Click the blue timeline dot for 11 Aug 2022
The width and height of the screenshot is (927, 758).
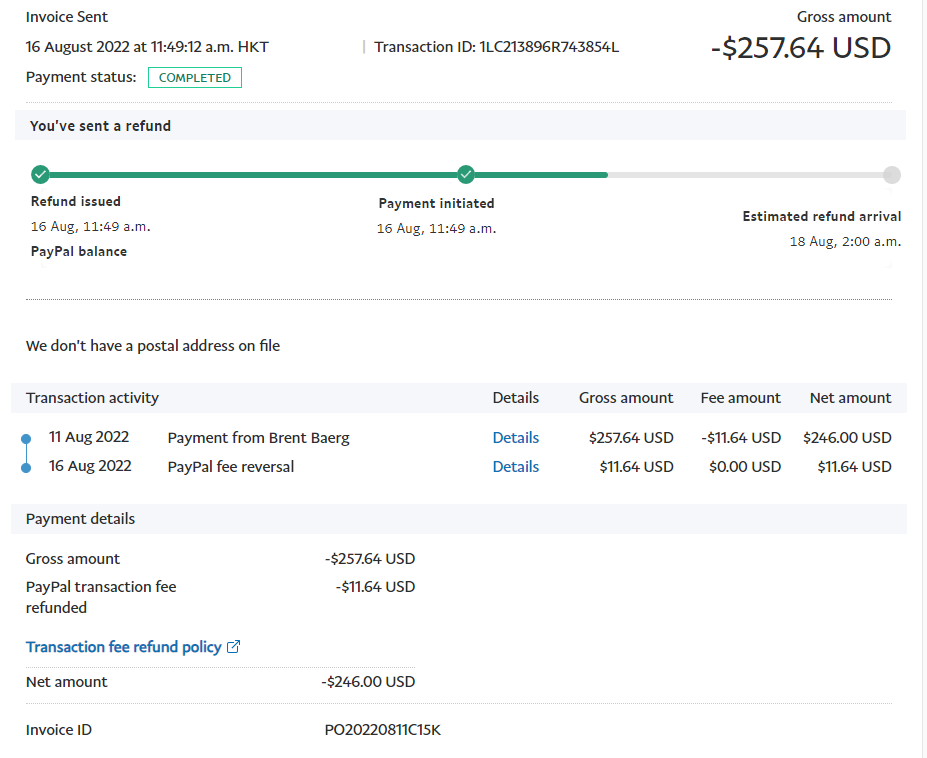pos(26,438)
